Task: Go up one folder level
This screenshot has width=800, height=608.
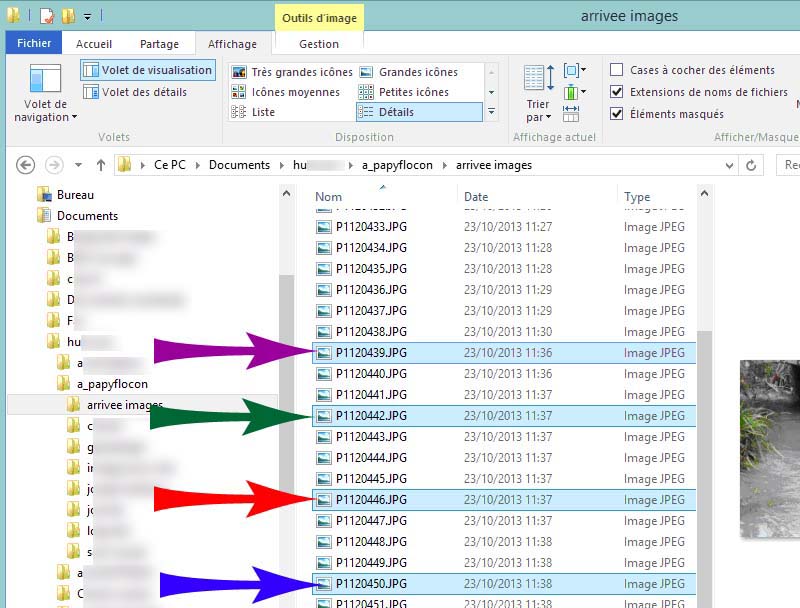Action: coord(101,165)
